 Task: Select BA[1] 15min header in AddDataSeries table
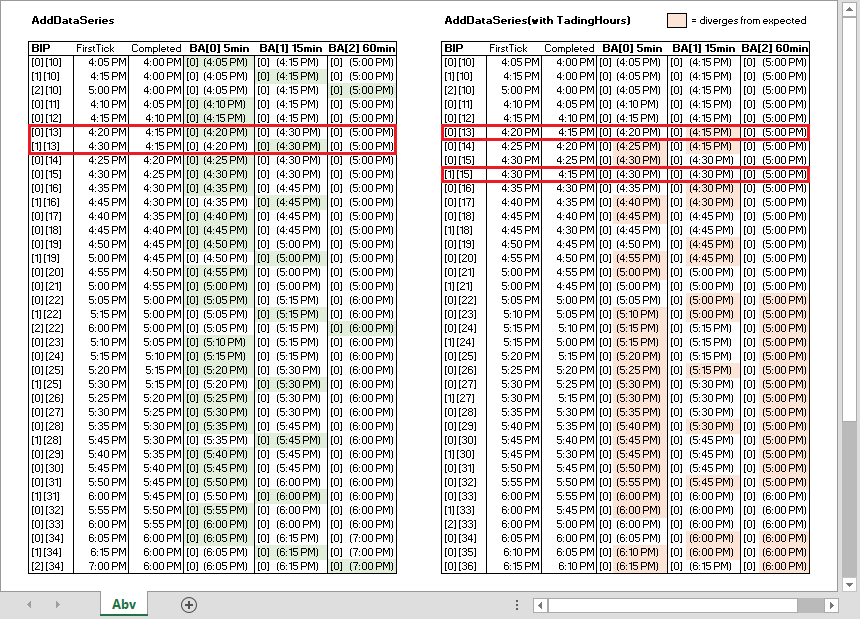pyautogui.click(x=291, y=48)
